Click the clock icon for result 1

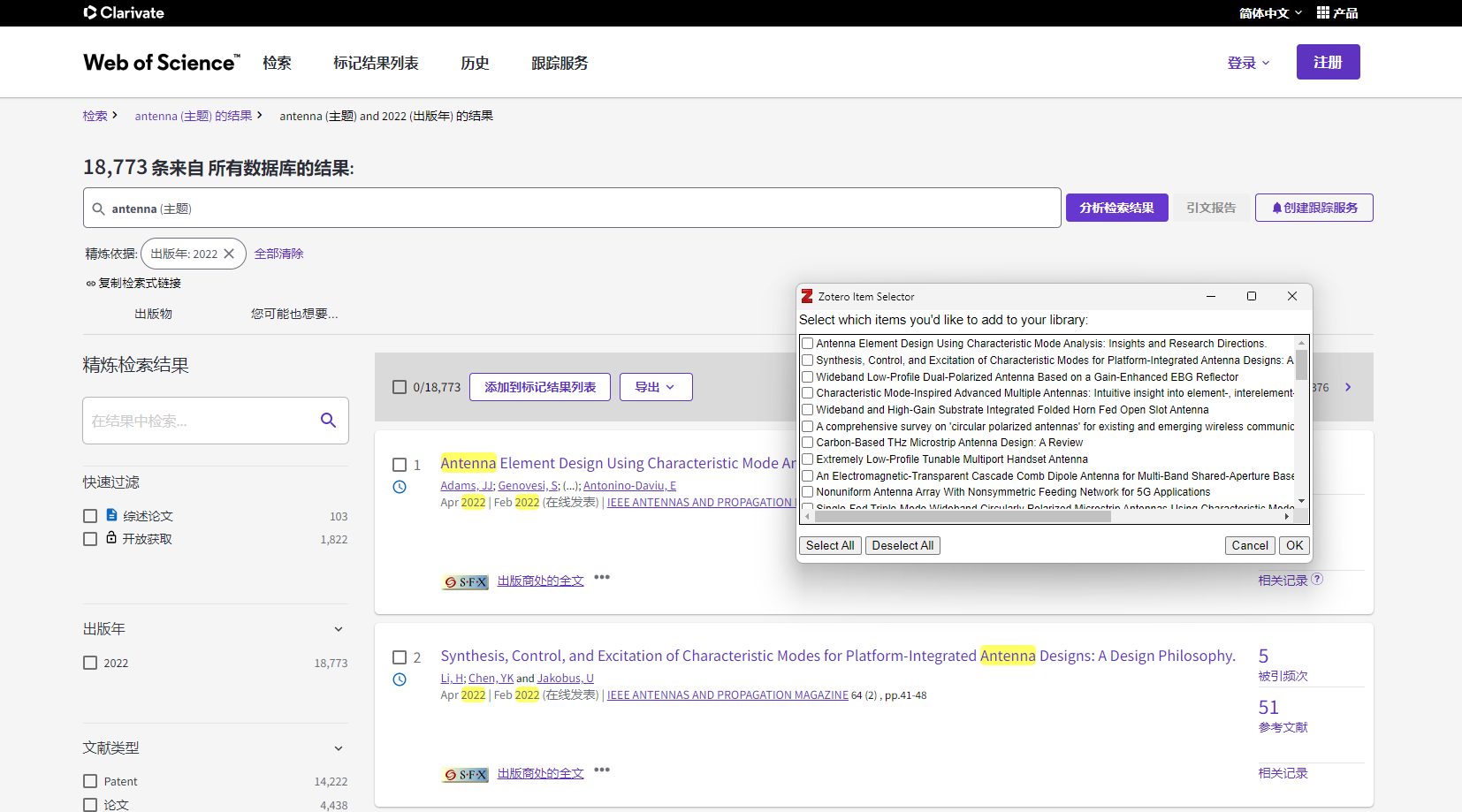[400, 487]
